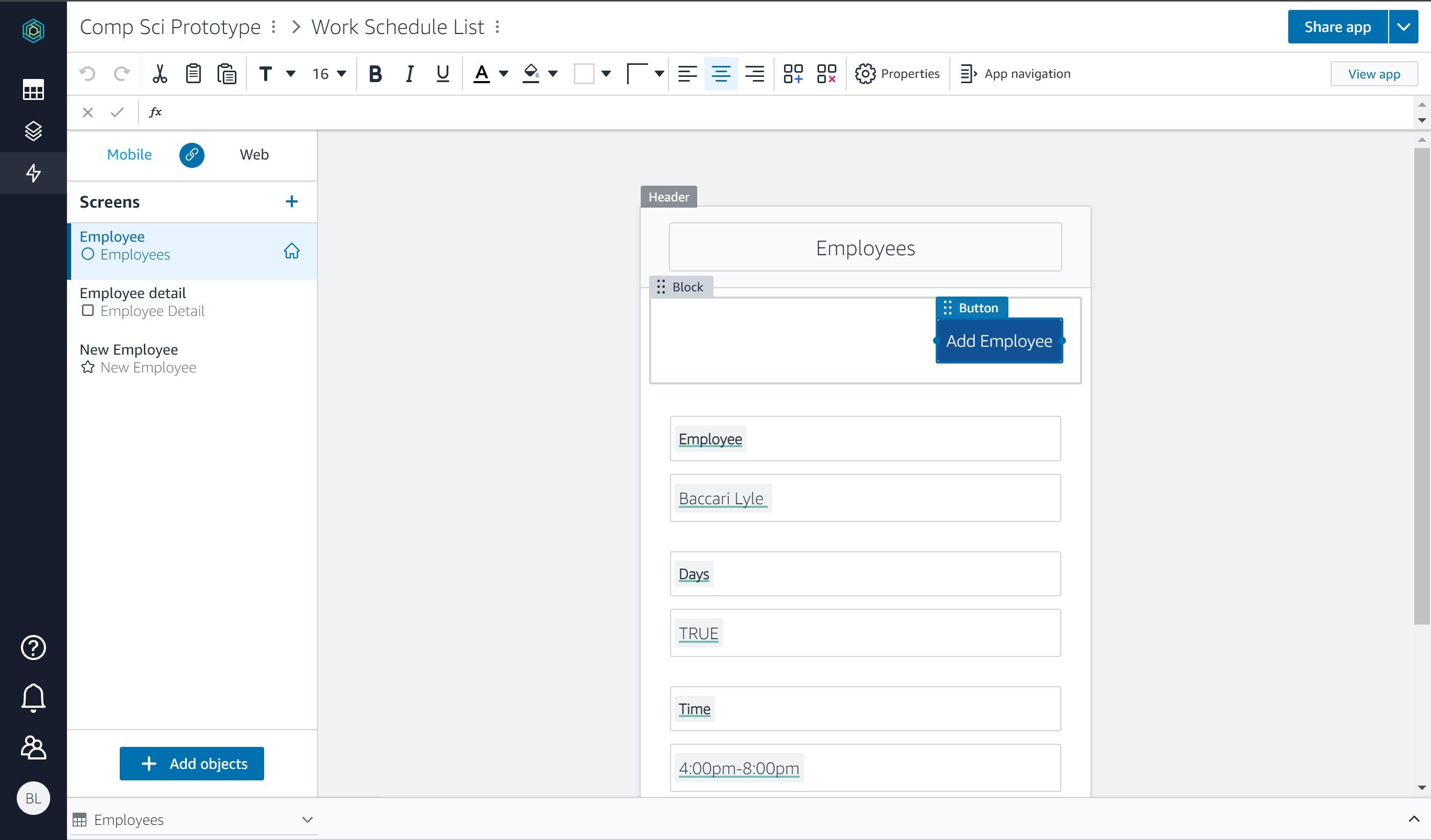The image size is (1431, 840).
Task: Apply underline formatting
Action: 442,73
